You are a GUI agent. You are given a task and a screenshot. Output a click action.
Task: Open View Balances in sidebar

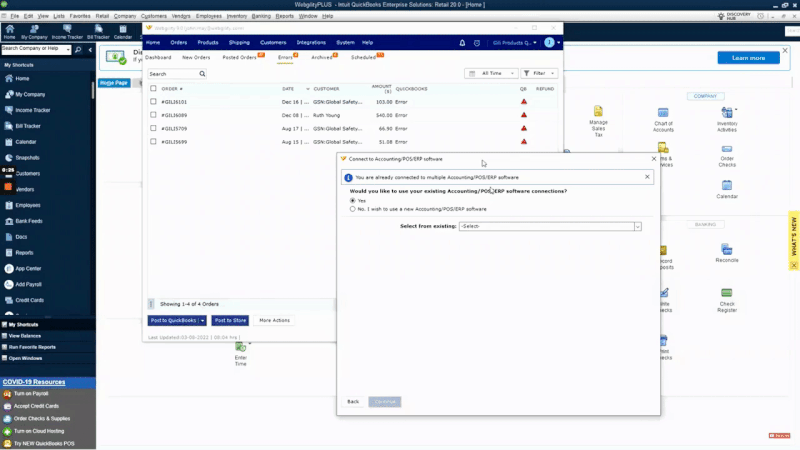click(x=22, y=336)
